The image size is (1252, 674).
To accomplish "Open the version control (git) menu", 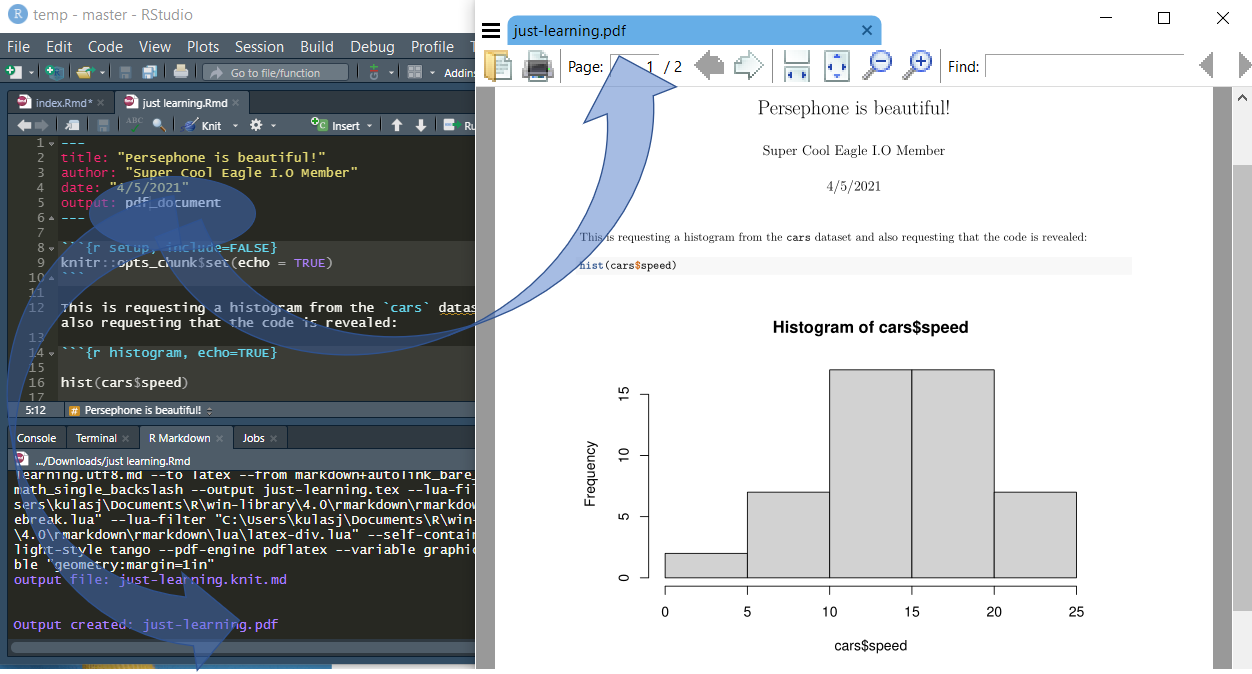I will (375, 72).
